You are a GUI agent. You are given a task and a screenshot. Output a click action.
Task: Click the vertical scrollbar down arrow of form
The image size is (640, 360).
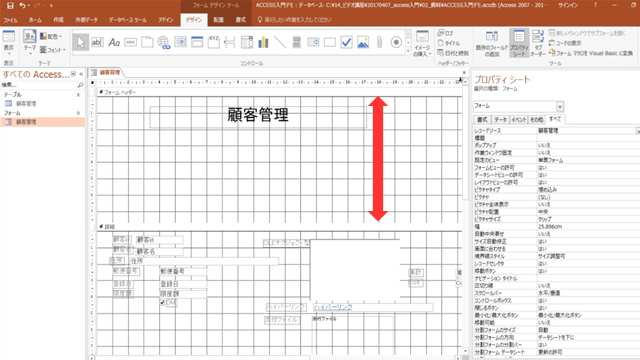[465, 351]
